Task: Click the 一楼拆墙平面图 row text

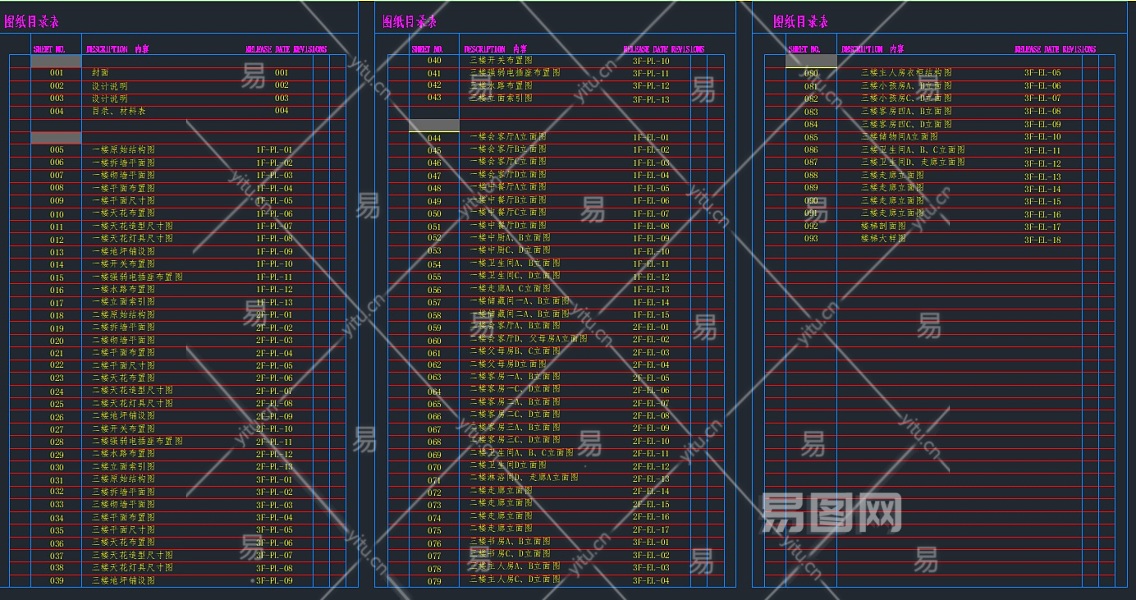Action: 123,162
